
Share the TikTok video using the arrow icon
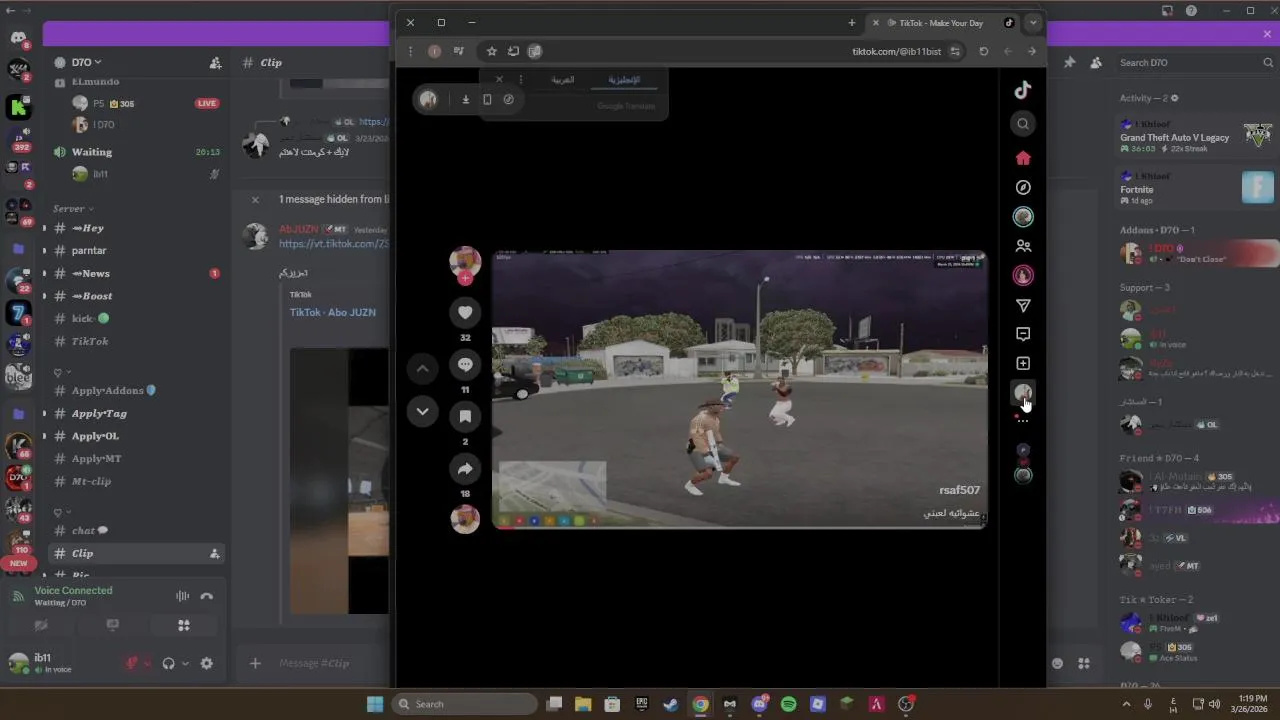pos(465,468)
